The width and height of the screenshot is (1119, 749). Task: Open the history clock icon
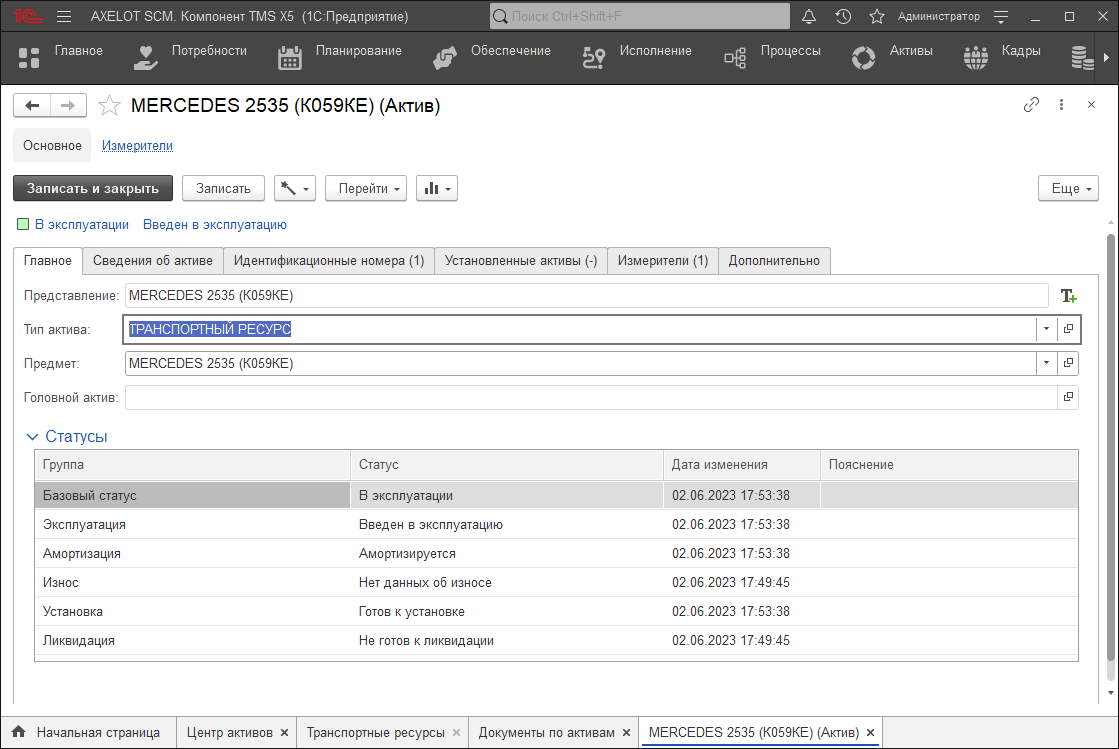coord(843,16)
